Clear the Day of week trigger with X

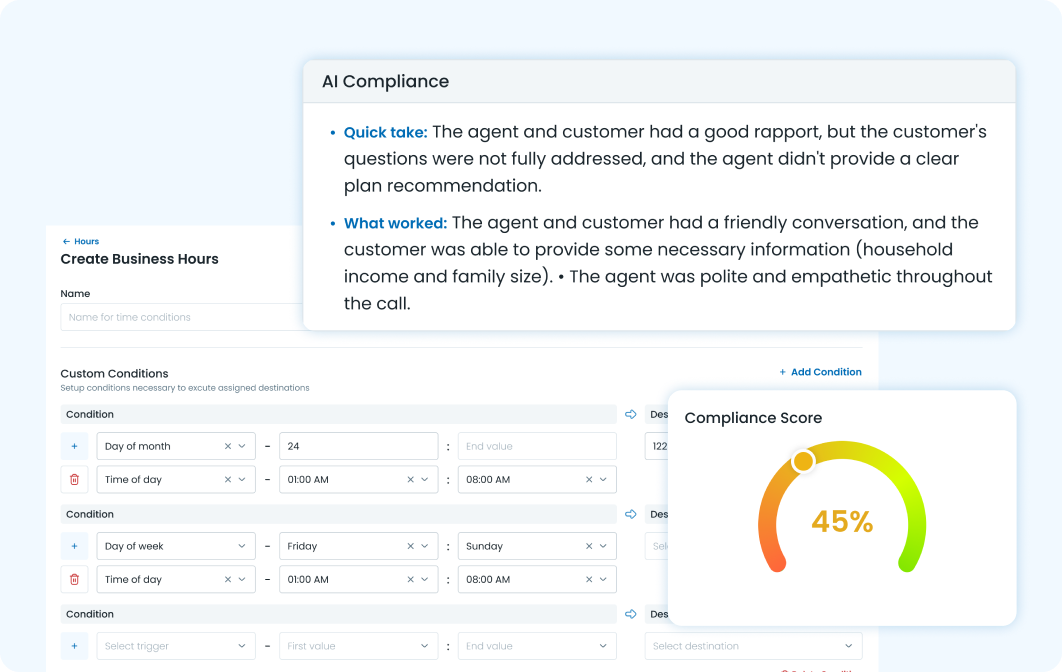227,546
